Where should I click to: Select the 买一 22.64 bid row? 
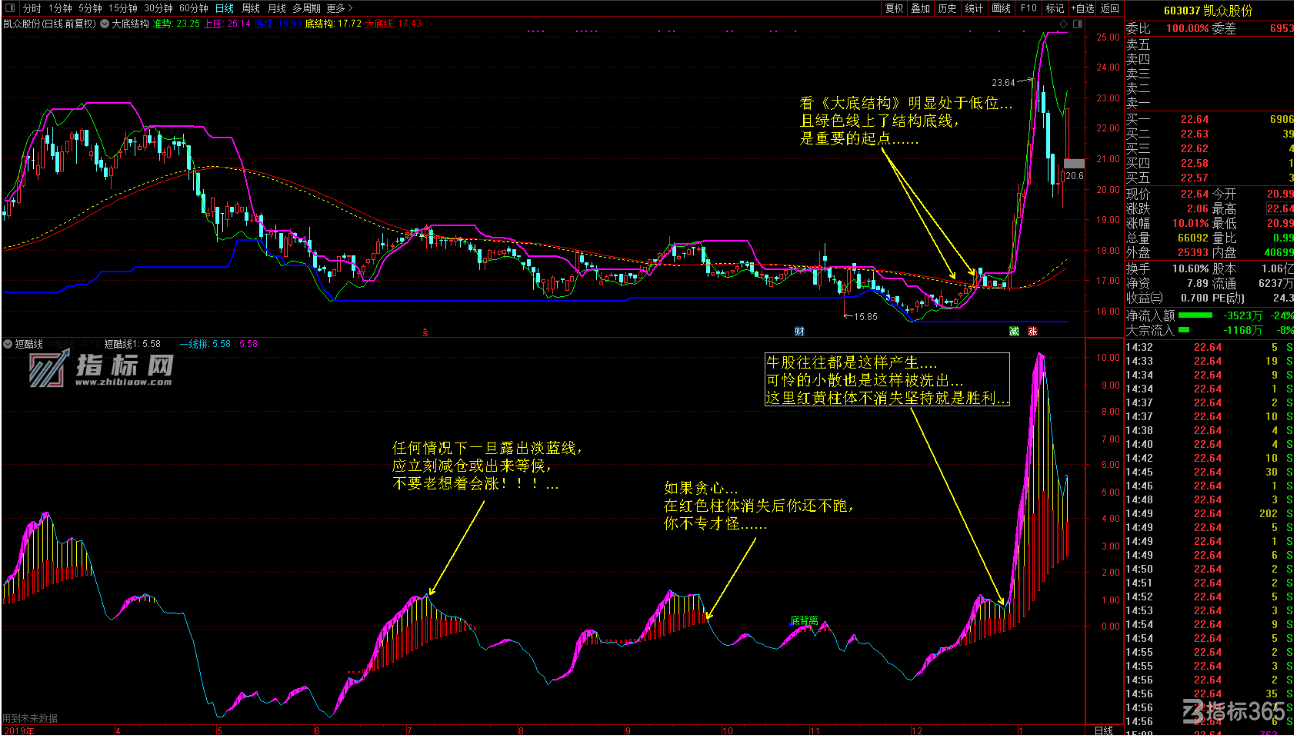point(1208,119)
